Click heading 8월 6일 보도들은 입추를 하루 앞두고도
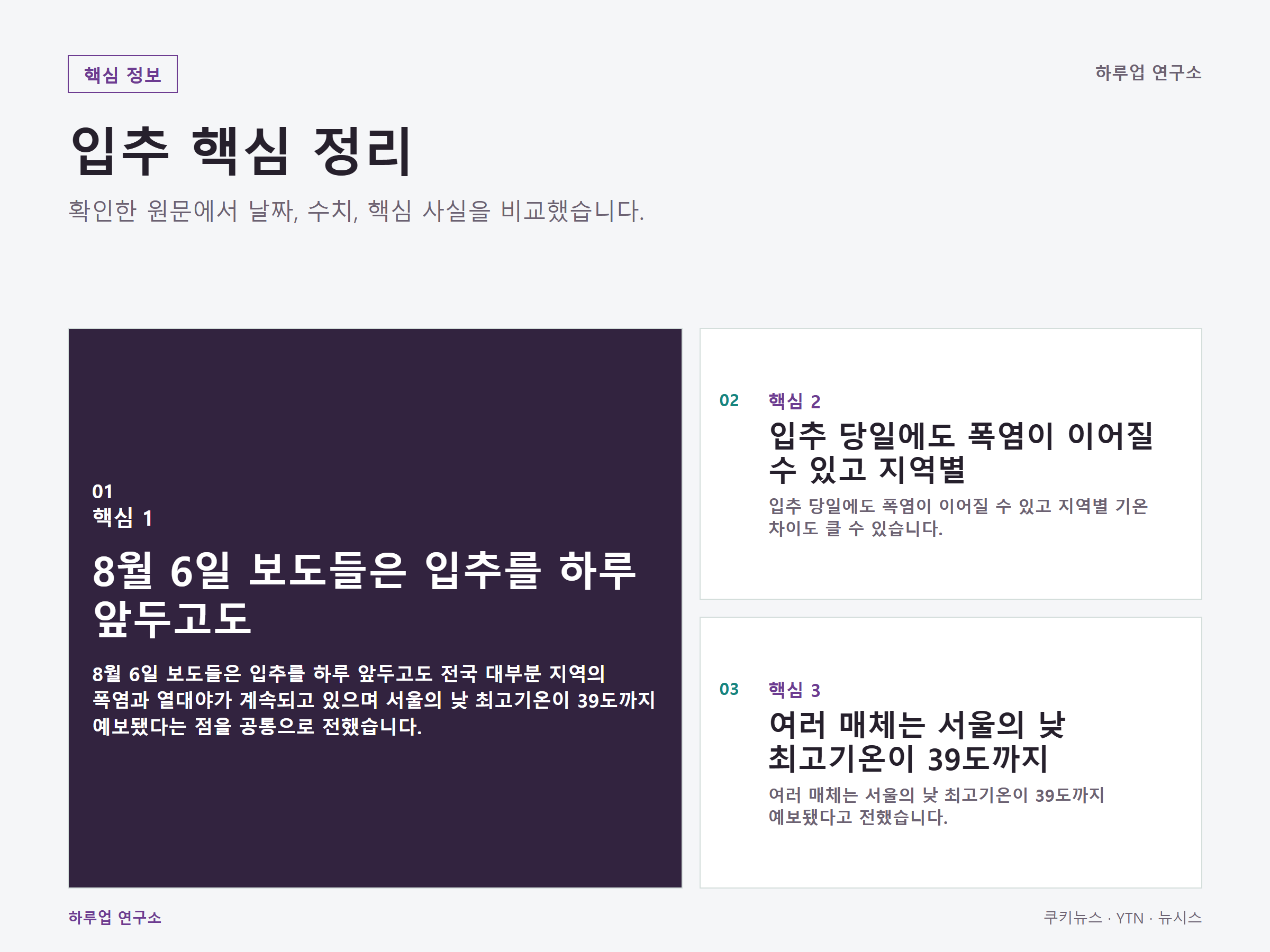 click(364, 594)
